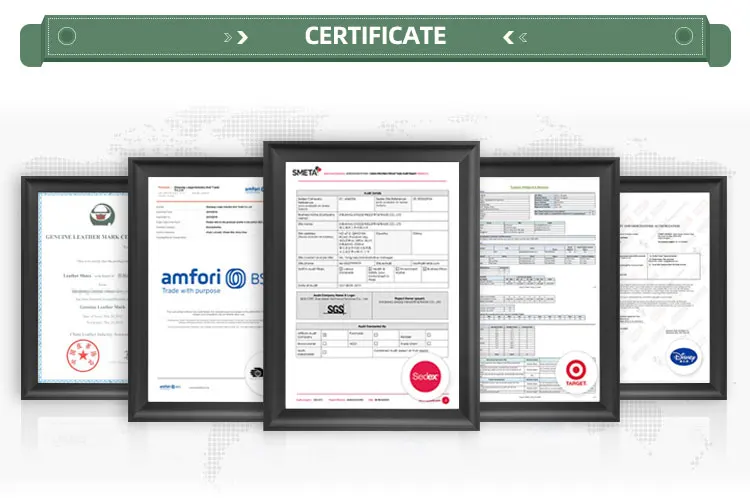Image resolution: width=750 pixels, height=499 pixels.
Task: Click the Target bullseye logo
Action: [576, 372]
